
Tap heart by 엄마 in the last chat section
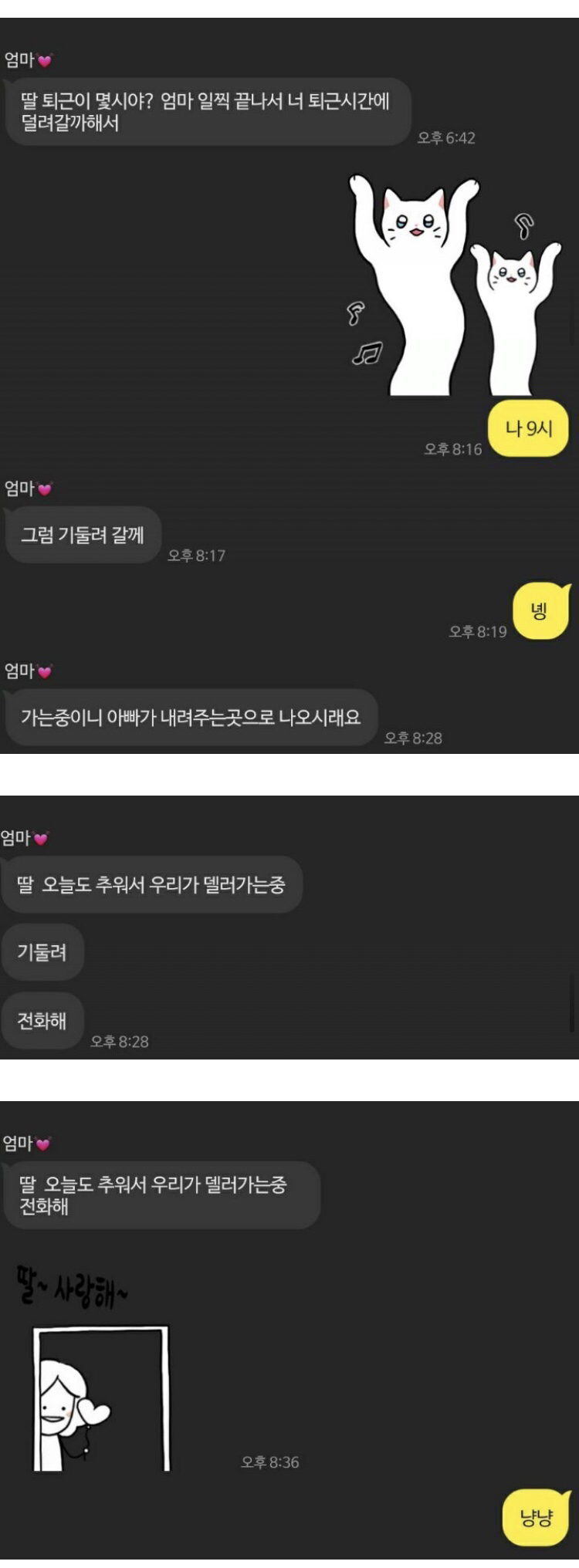point(43,1144)
